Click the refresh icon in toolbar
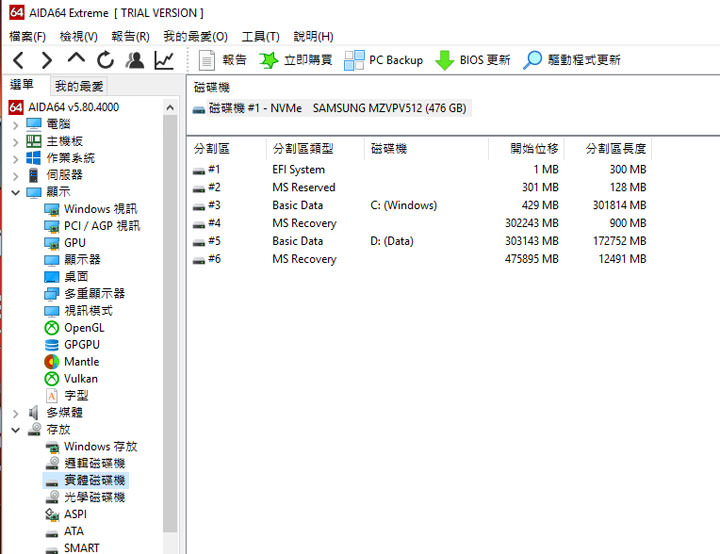 coord(105,60)
